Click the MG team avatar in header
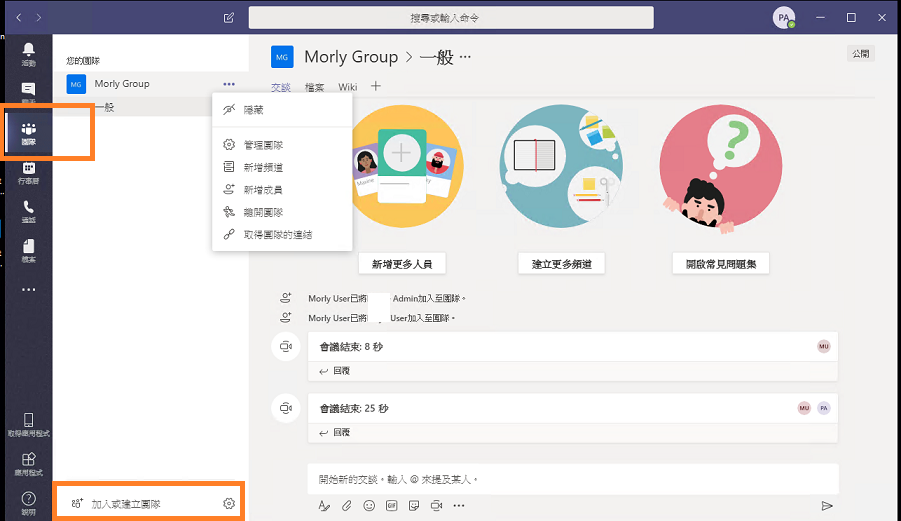This screenshot has height=521, width=901. point(282,57)
